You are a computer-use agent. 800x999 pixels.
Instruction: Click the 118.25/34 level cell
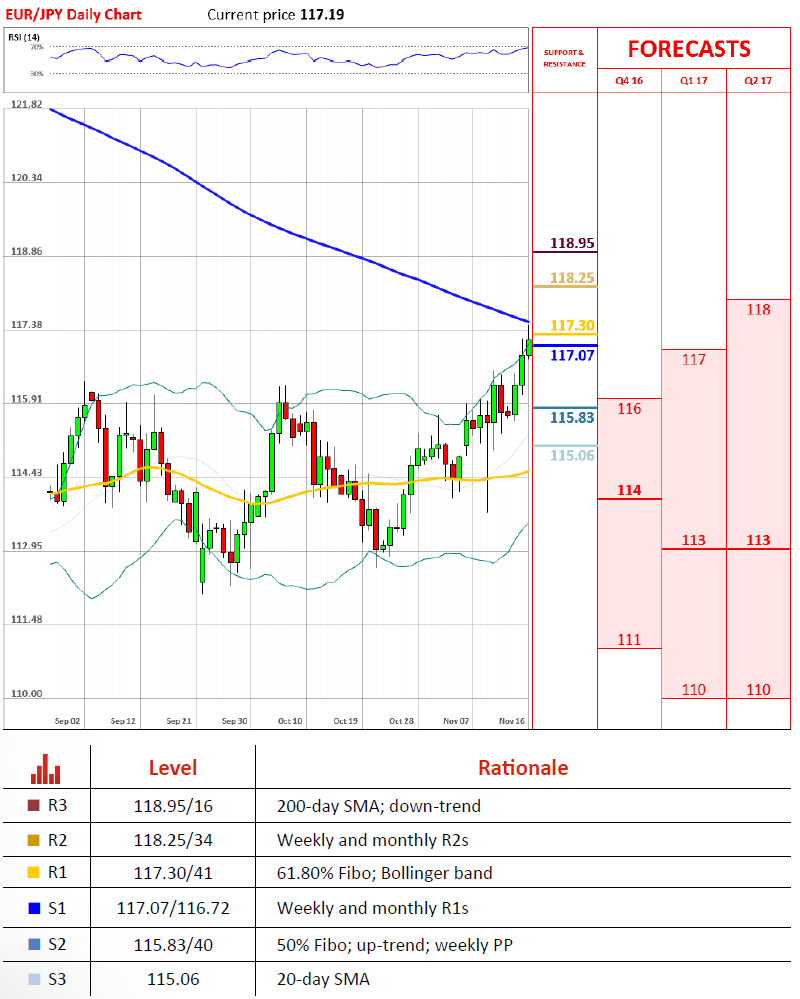pos(173,840)
